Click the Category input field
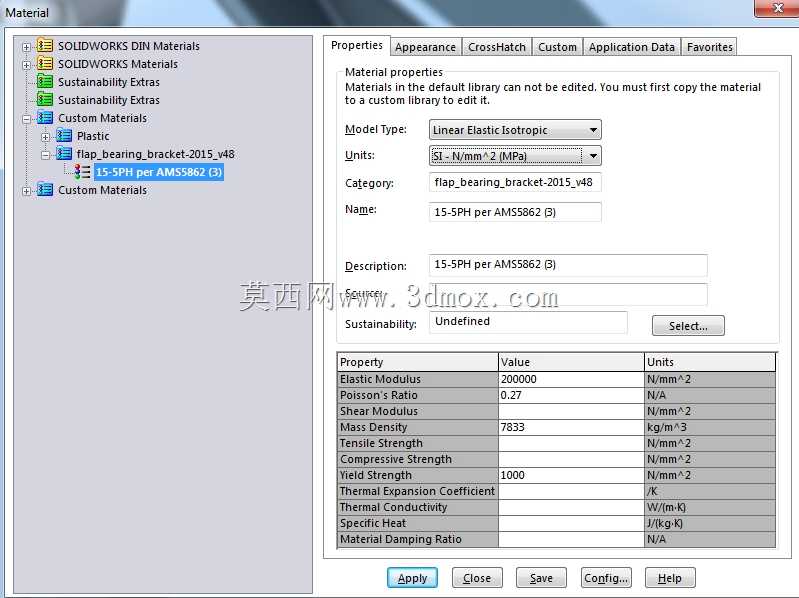The image size is (799, 598). [515, 182]
